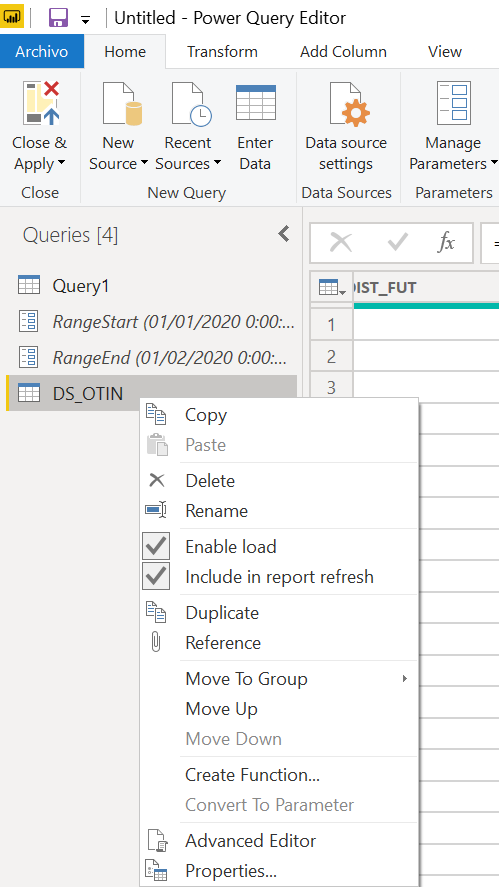Switch to the Add Column tab

343,51
